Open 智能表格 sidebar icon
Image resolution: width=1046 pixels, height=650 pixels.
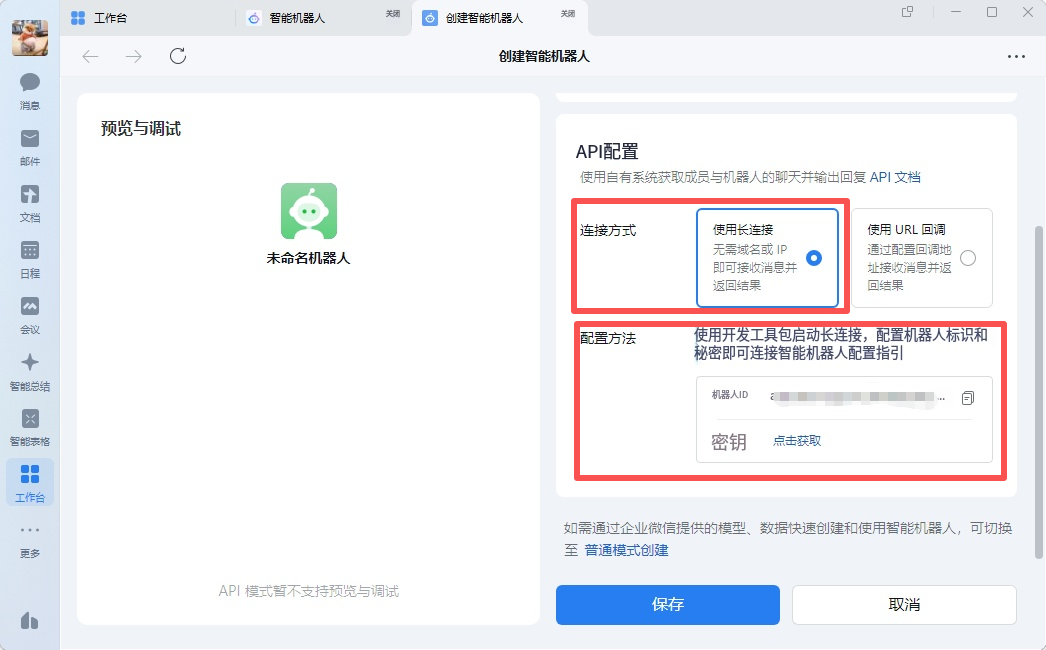point(30,426)
